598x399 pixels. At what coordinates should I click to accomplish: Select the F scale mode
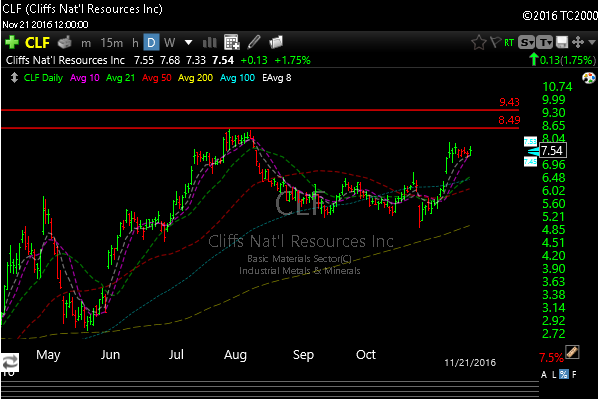[x=574, y=375]
